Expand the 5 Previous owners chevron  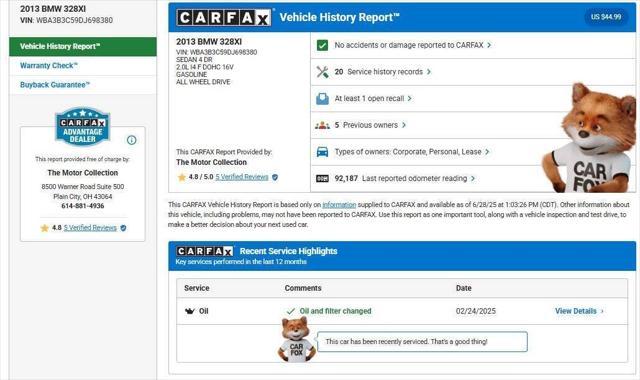pyautogui.click(x=404, y=125)
